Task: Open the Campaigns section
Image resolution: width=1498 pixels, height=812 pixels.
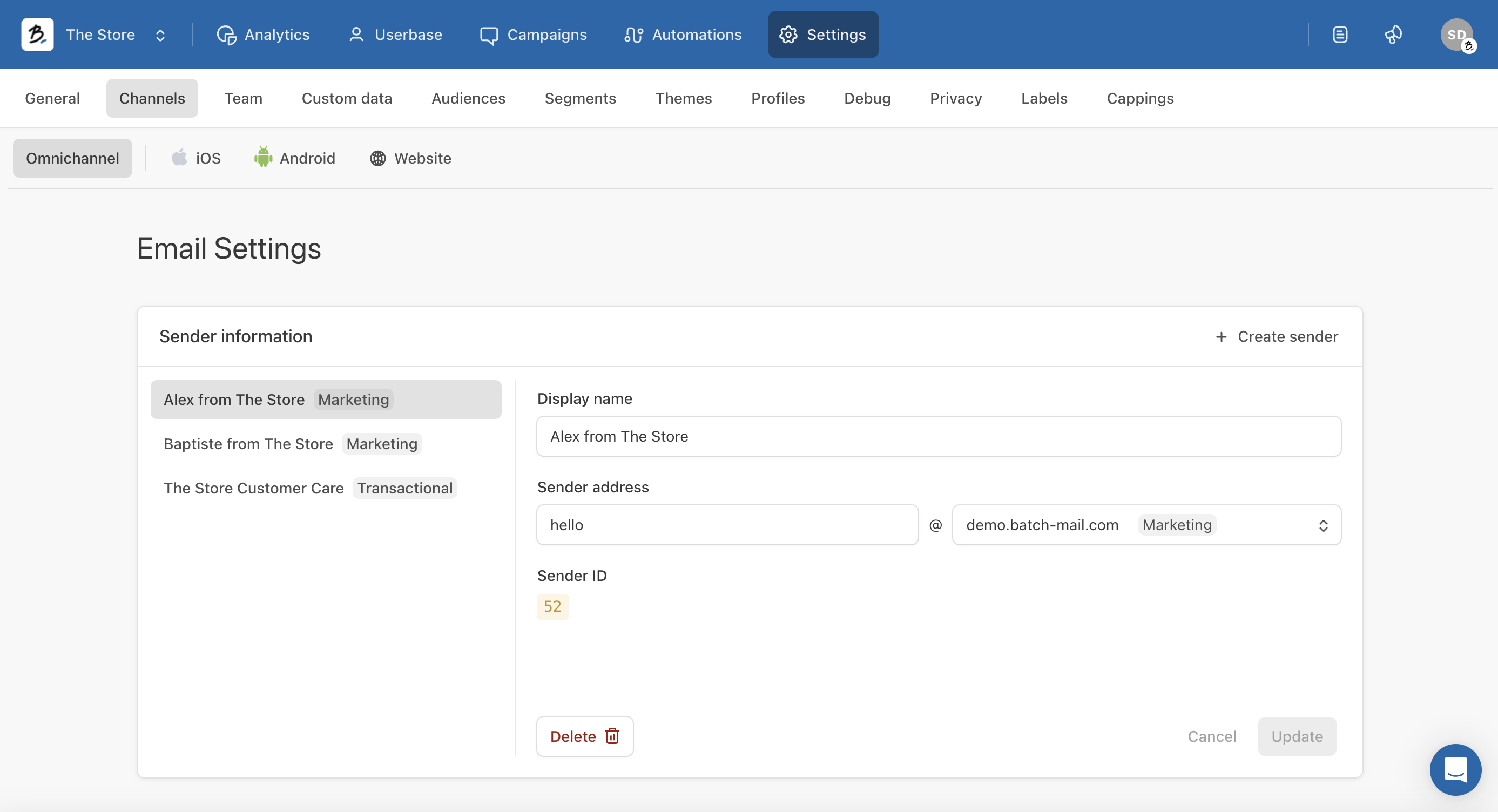Action: pyautogui.click(x=533, y=35)
